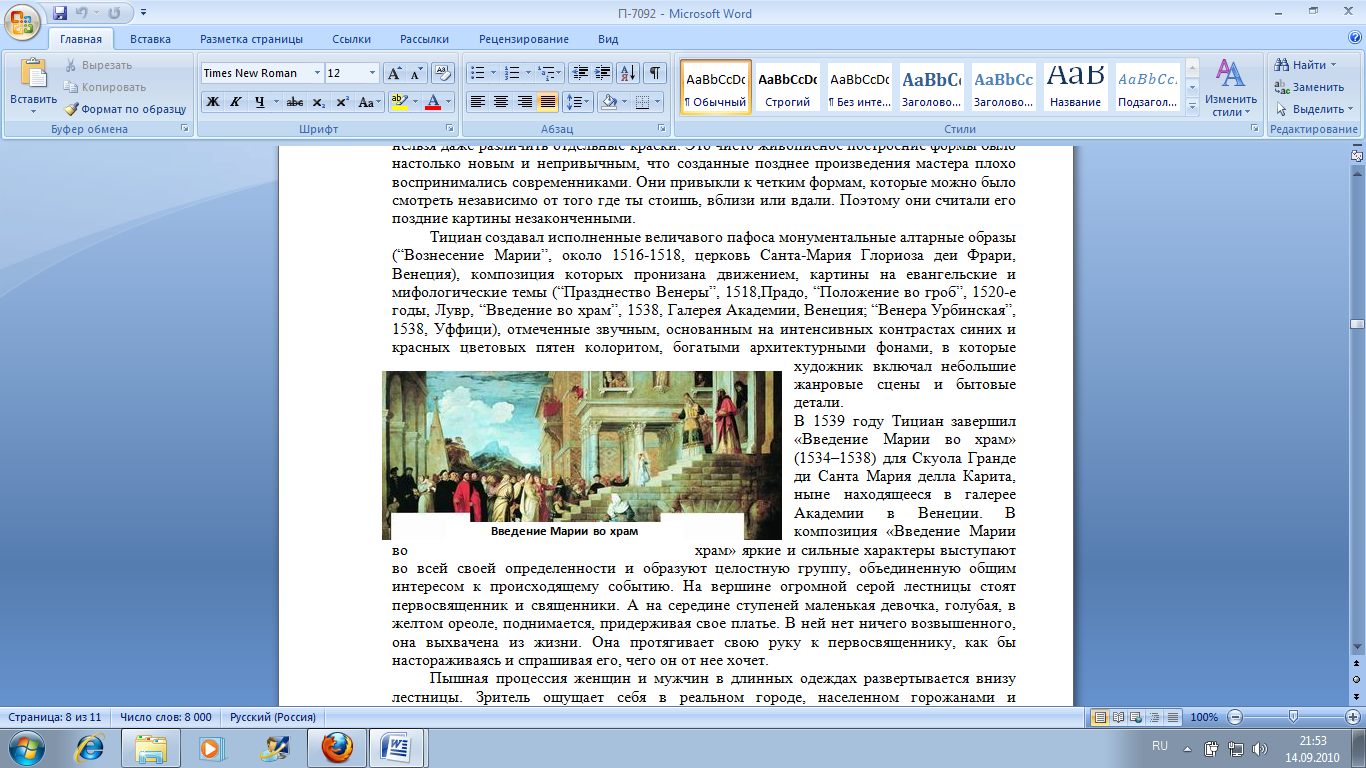The width and height of the screenshot is (1366, 768).
Task: Click zoom out minus button
Action: point(1235,717)
